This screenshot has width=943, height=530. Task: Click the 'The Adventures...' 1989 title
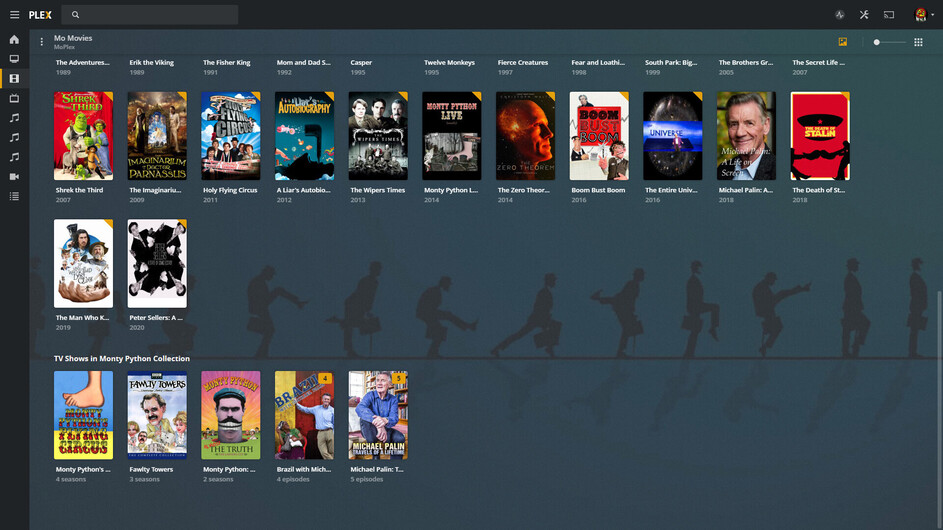click(x=82, y=63)
